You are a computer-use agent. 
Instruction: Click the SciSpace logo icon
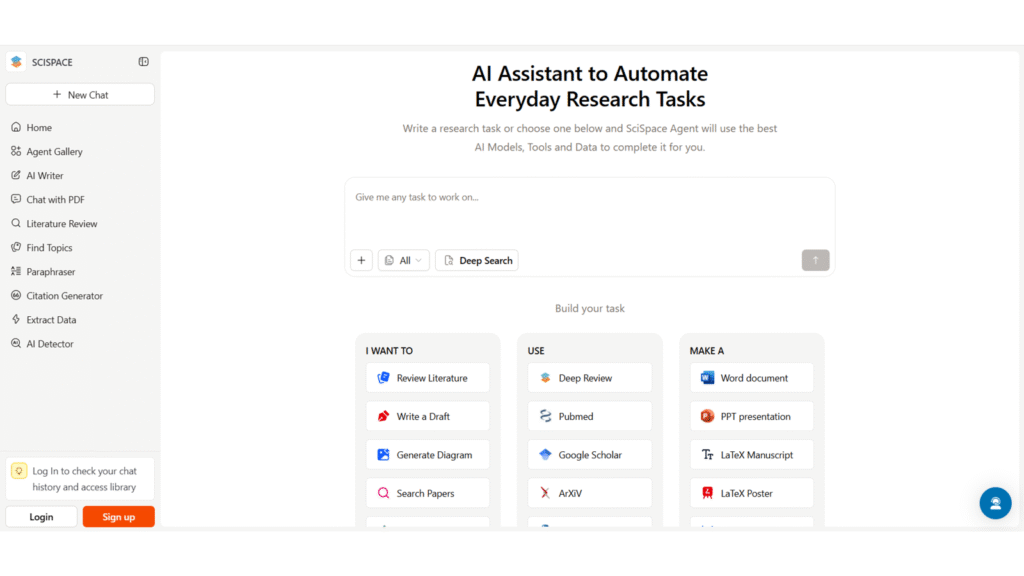click(16, 62)
